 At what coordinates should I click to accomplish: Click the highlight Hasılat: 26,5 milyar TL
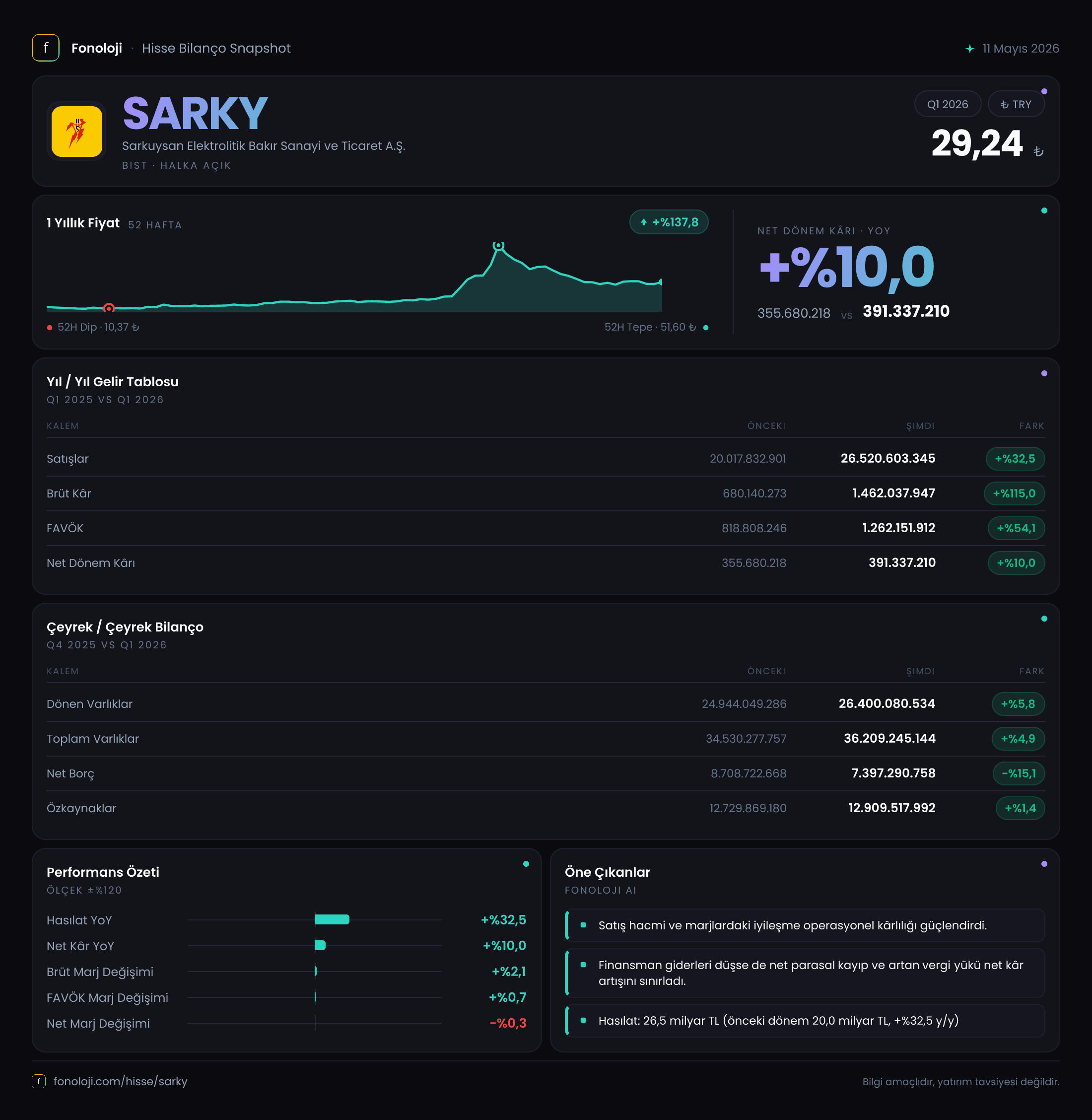click(x=805, y=1021)
